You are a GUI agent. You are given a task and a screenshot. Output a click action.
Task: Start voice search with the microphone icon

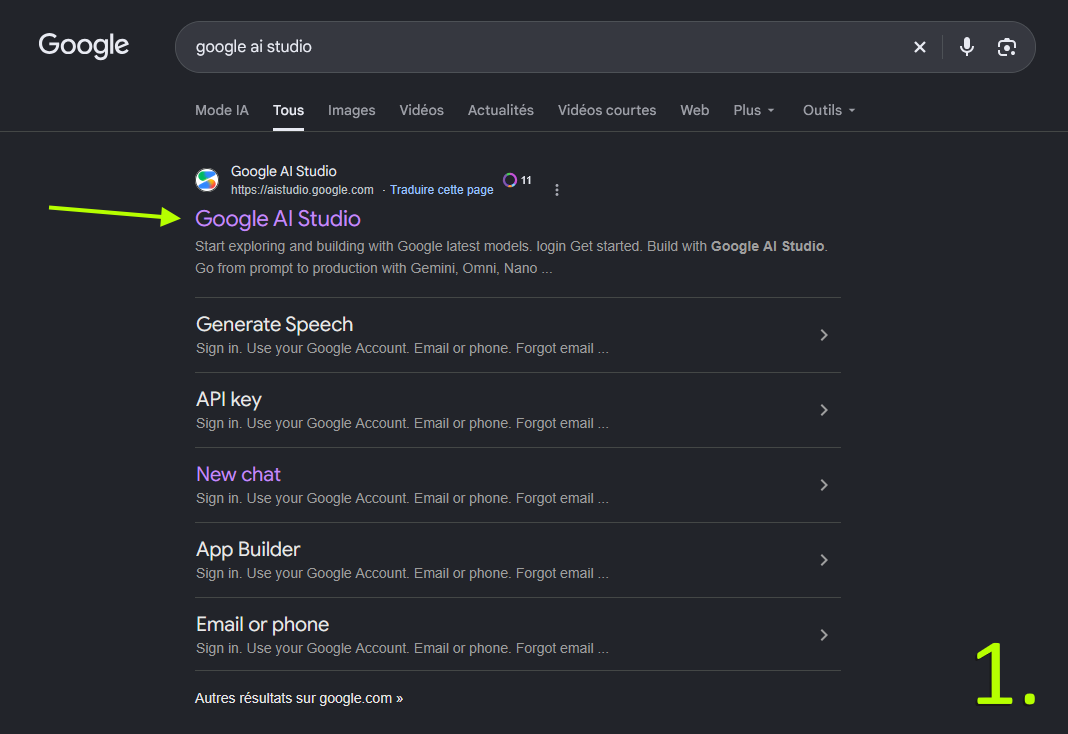point(967,47)
